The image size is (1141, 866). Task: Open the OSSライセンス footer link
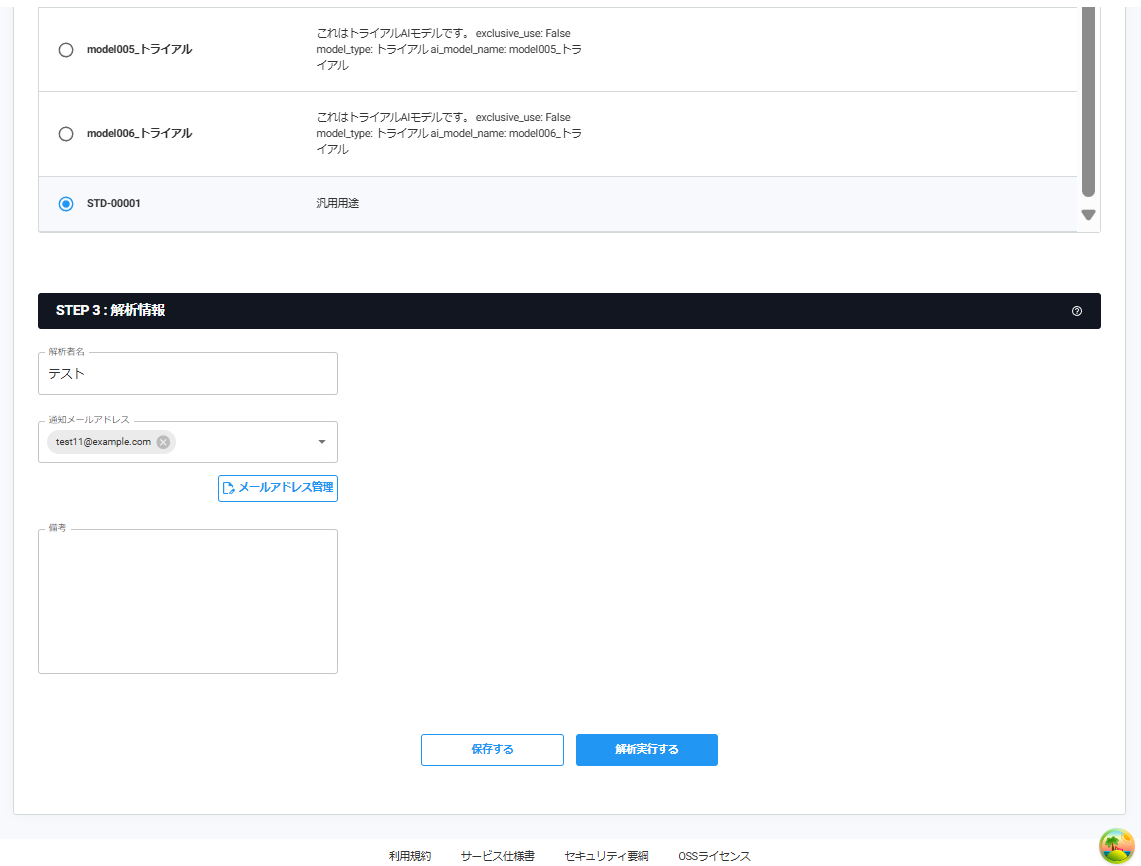coord(714,856)
